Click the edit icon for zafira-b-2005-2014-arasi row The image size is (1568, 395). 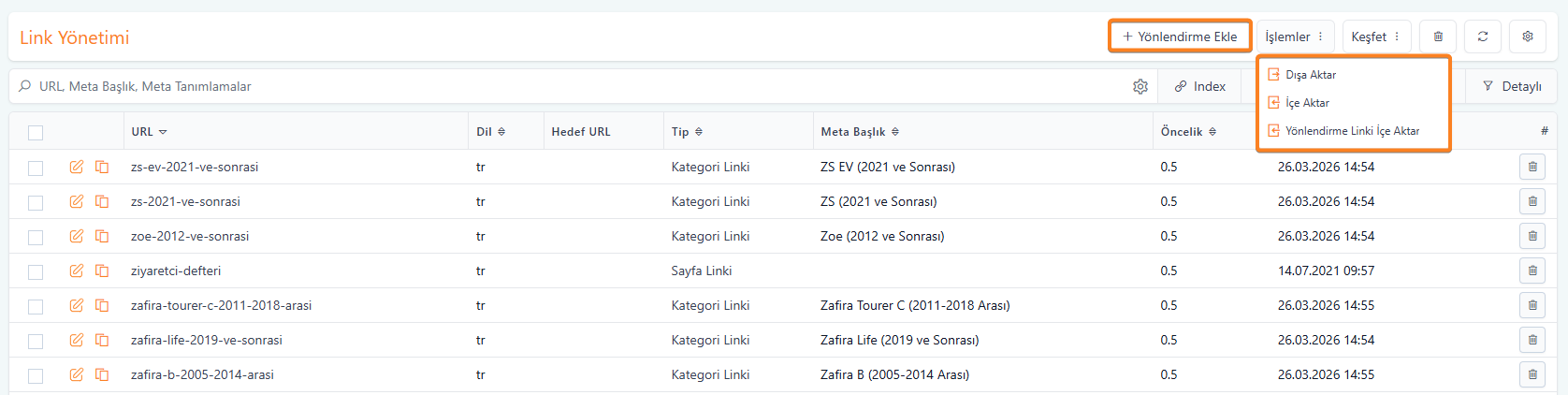(77, 374)
